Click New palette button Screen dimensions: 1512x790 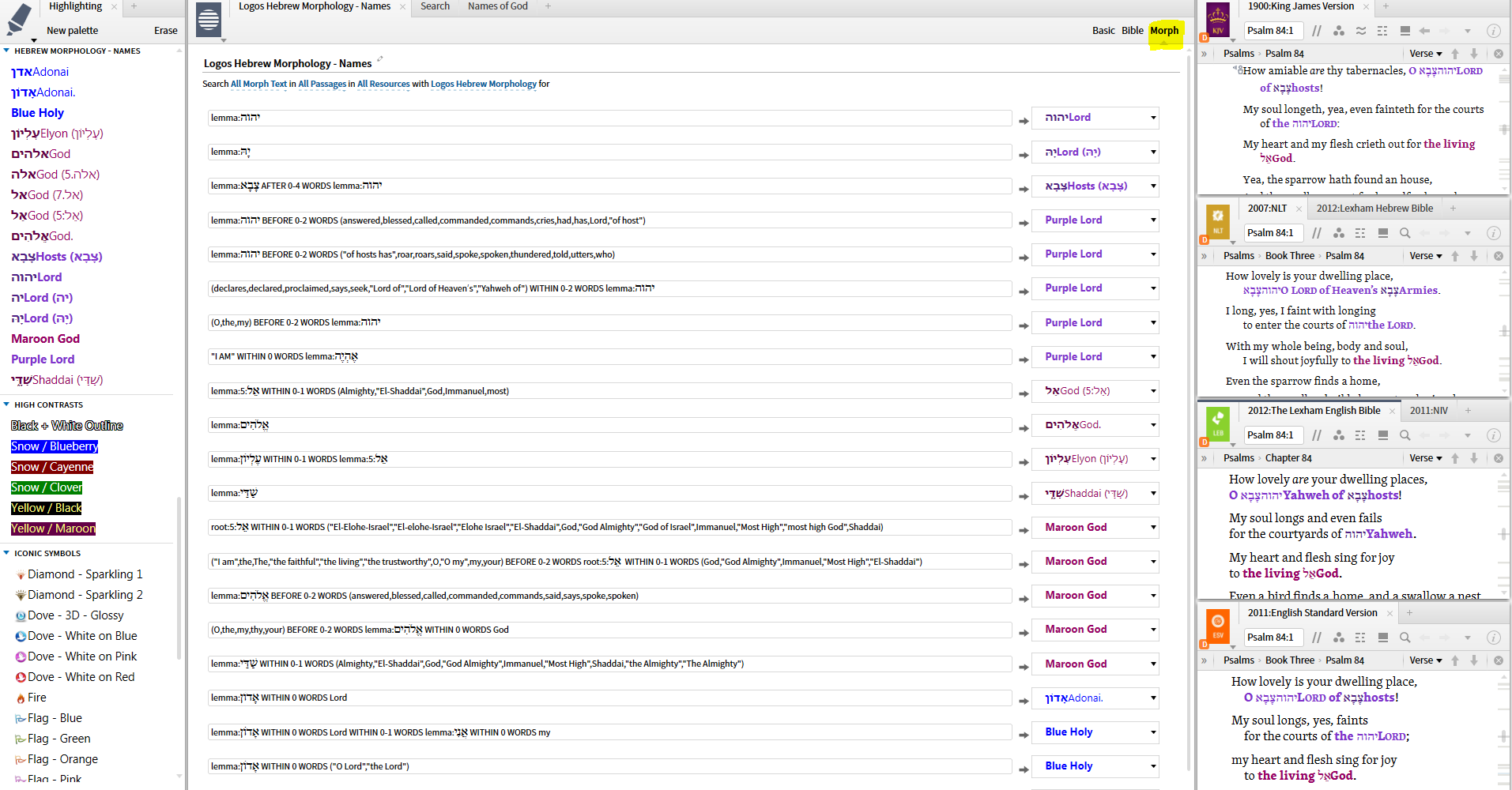(72, 31)
